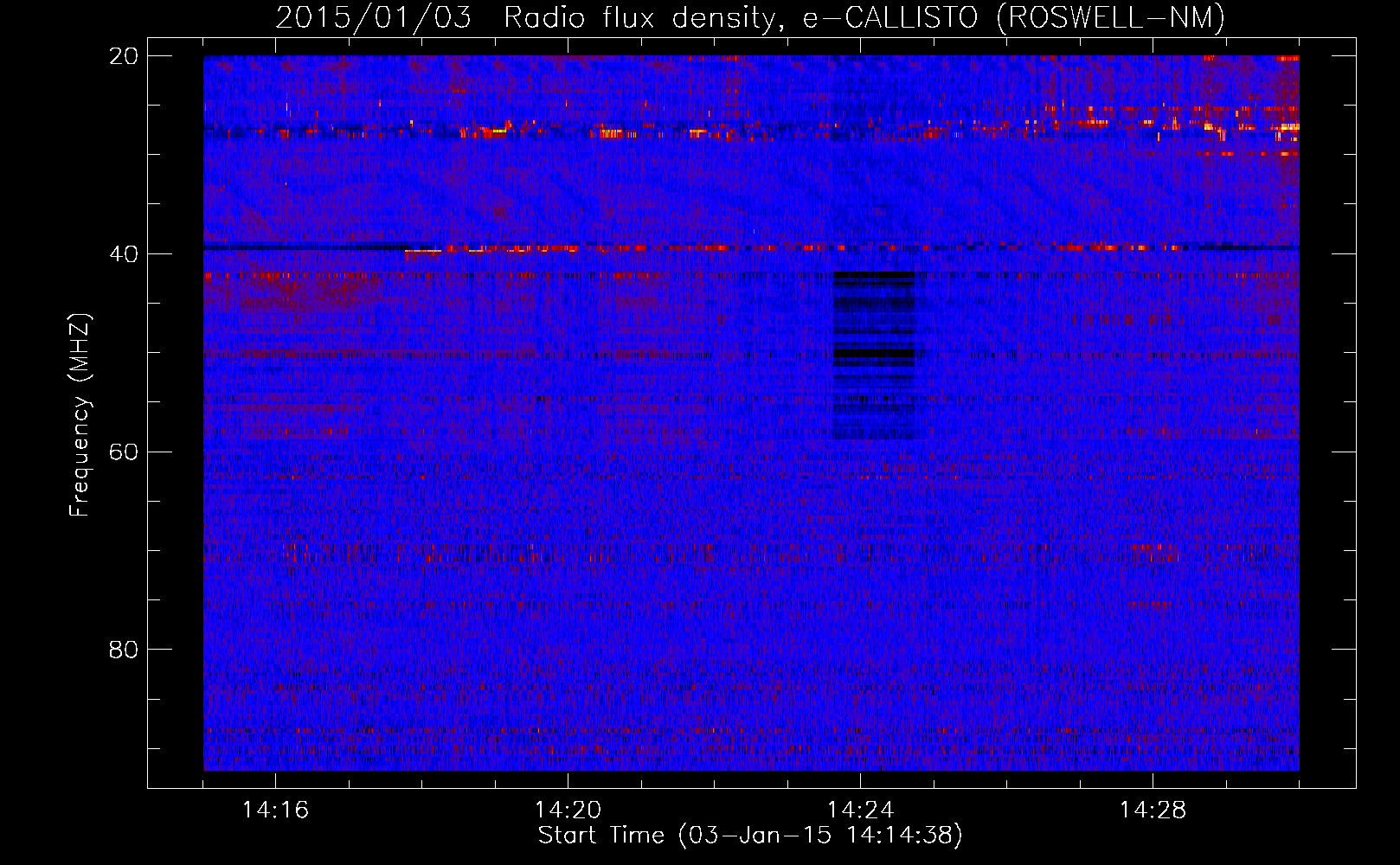
Task: Click the 80 MHz frequency tick label
Action: click(124, 650)
